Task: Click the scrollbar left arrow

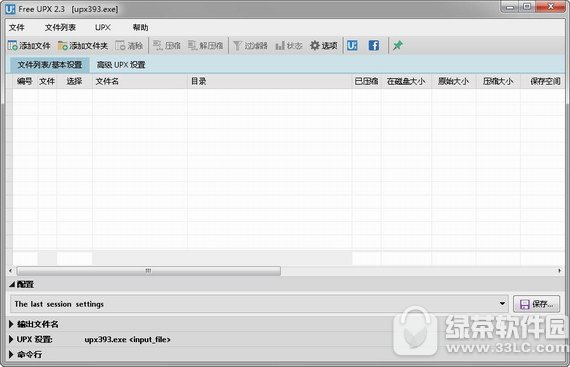Action: 11,271
